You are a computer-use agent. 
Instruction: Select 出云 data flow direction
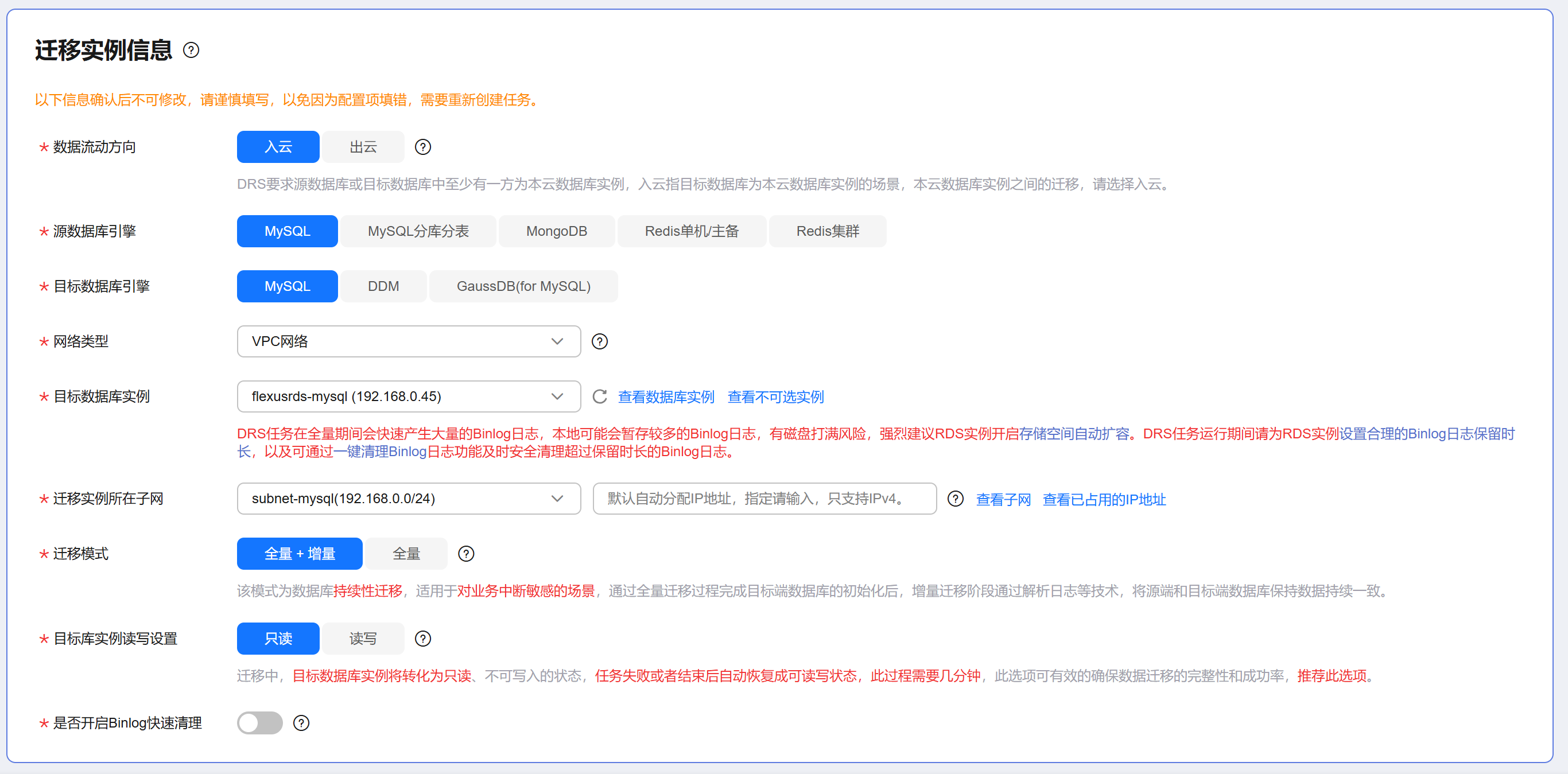(x=363, y=147)
